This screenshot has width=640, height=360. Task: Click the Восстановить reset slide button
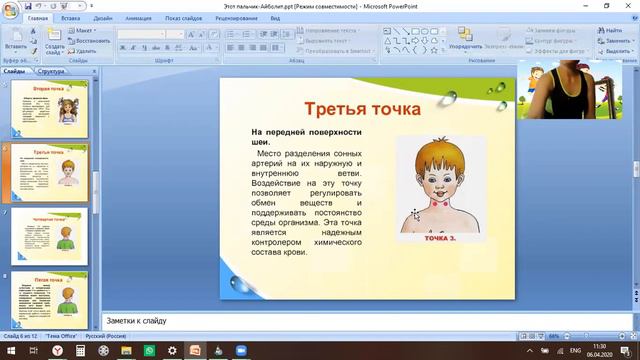point(89,41)
